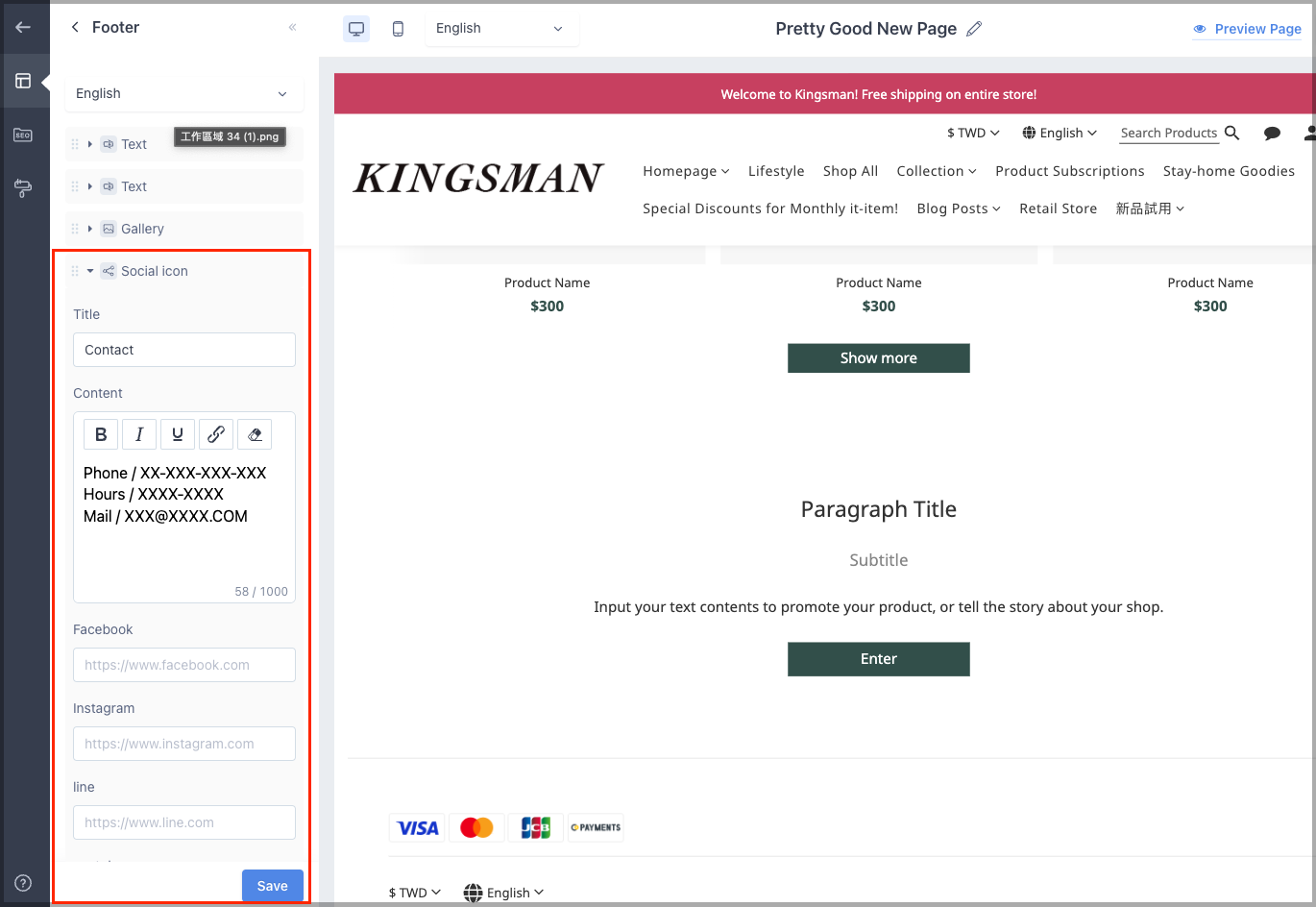Open the footer $ TWD currency dropdown
This screenshot has height=907, width=1316.
click(x=415, y=893)
